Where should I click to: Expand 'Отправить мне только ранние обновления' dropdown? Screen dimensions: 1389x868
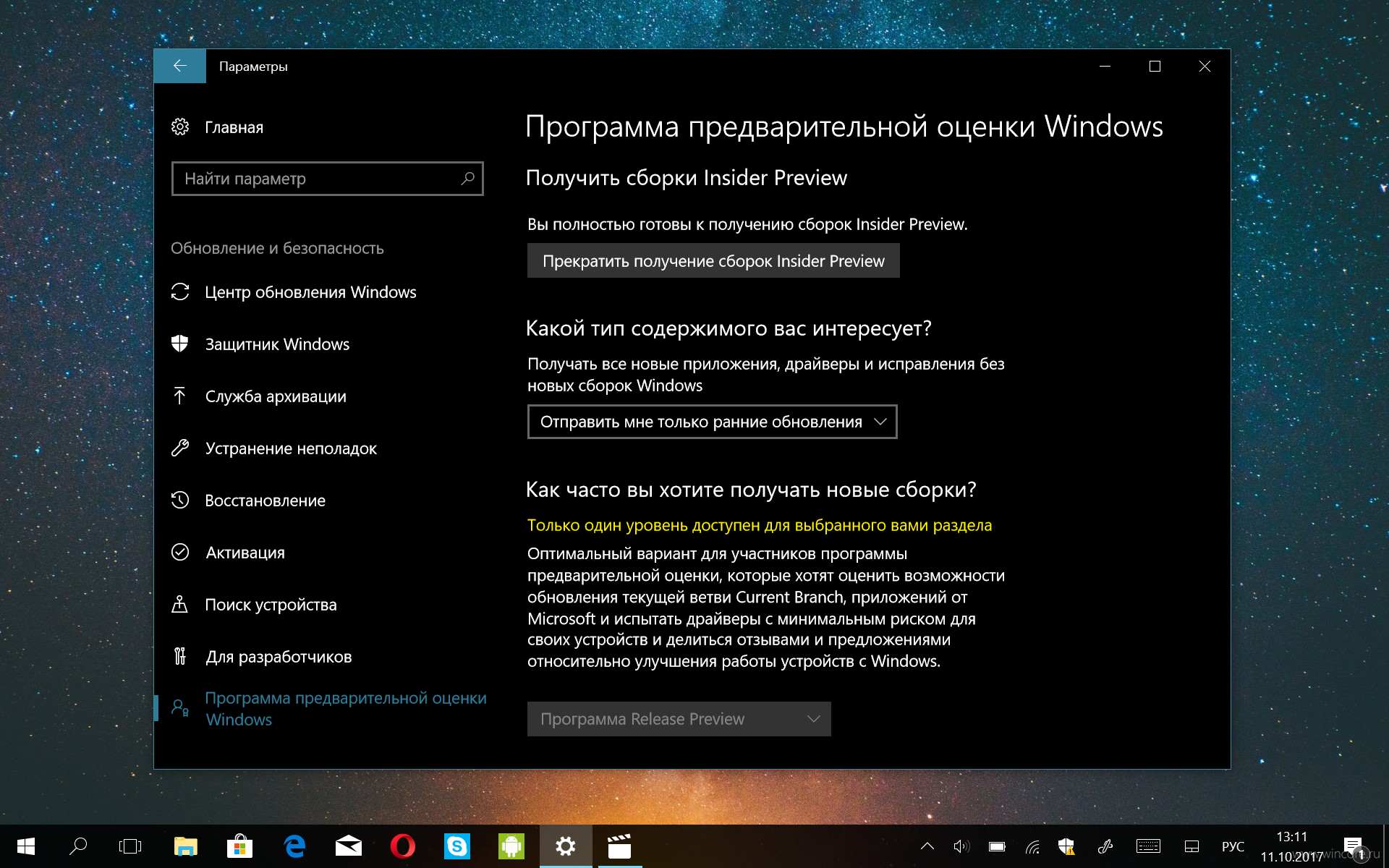pyautogui.click(x=713, y=422)
